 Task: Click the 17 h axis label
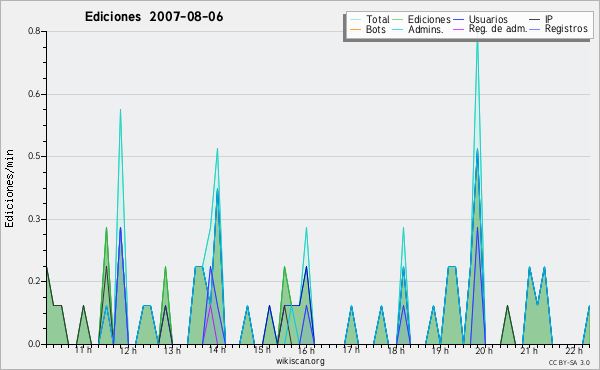tap(351, 350)
